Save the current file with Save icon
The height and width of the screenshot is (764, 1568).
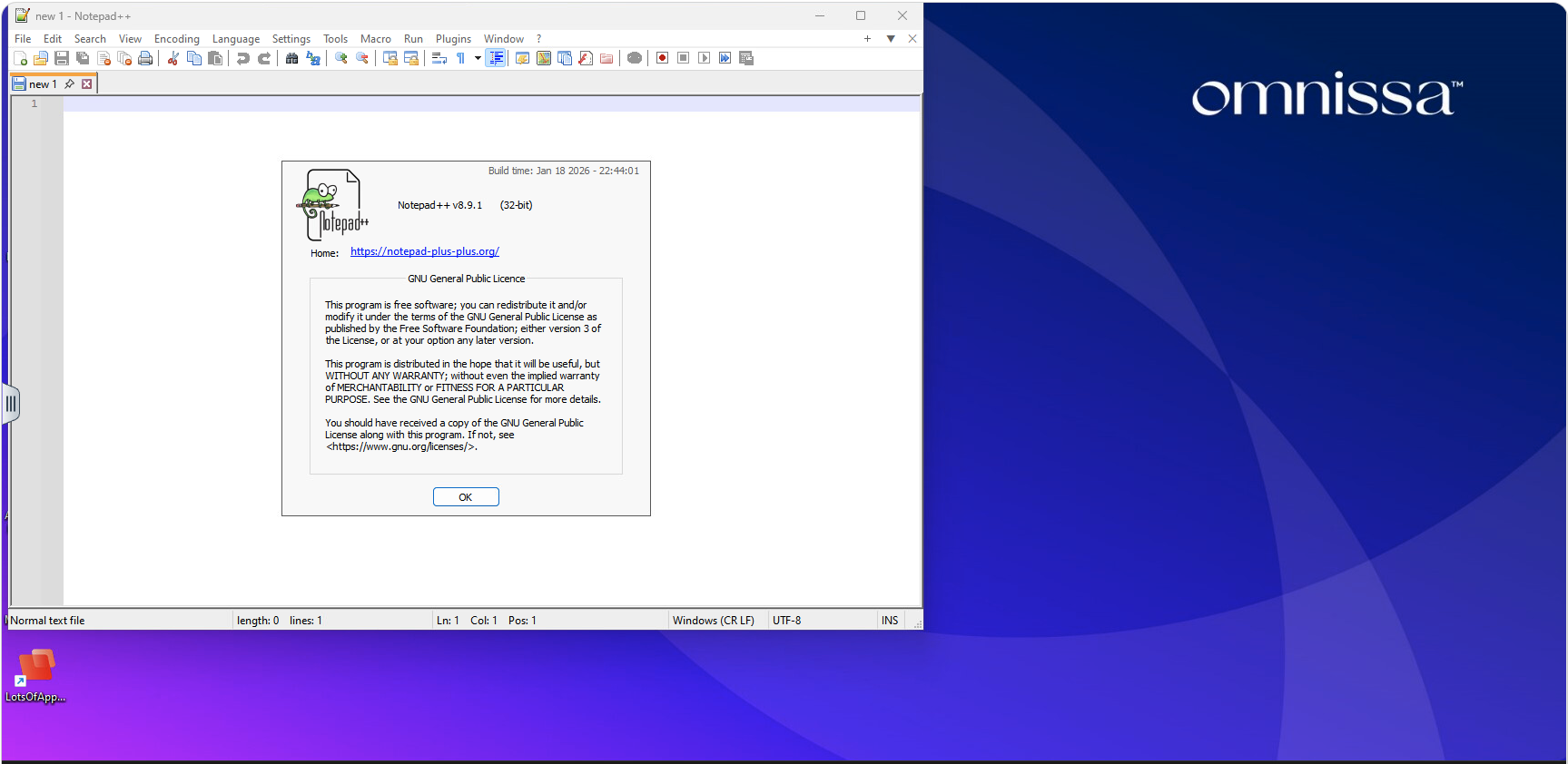click(62, 58)
